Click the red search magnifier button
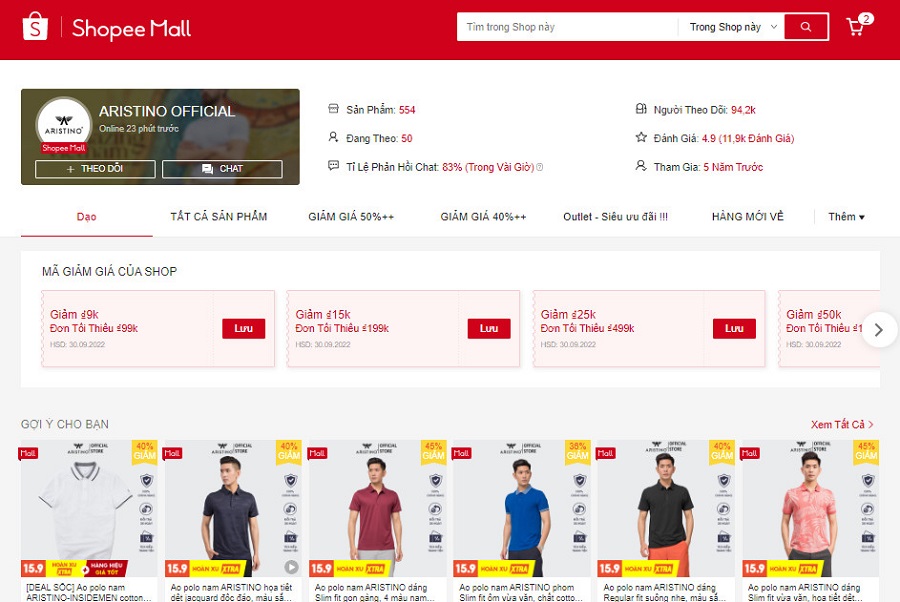900x602 pixels. tap(806, 27)
